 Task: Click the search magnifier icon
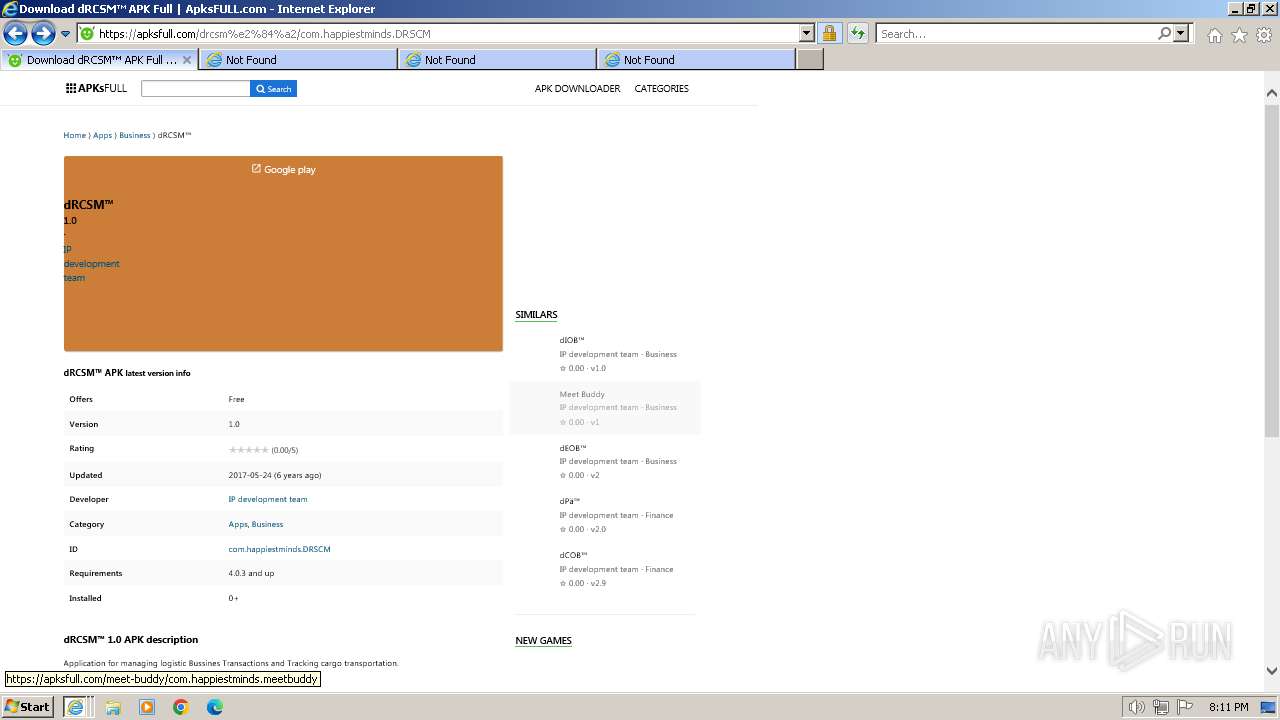point(1164,33)
